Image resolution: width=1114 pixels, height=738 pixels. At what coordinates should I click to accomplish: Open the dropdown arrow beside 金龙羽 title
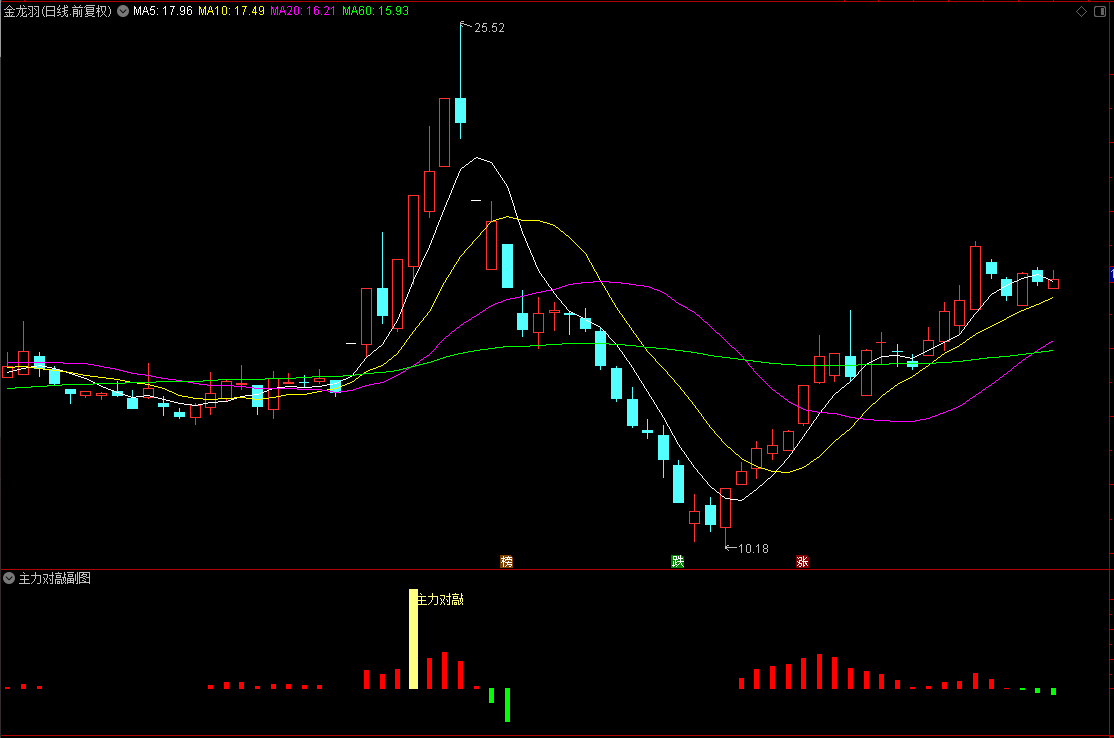pos(123,11)
